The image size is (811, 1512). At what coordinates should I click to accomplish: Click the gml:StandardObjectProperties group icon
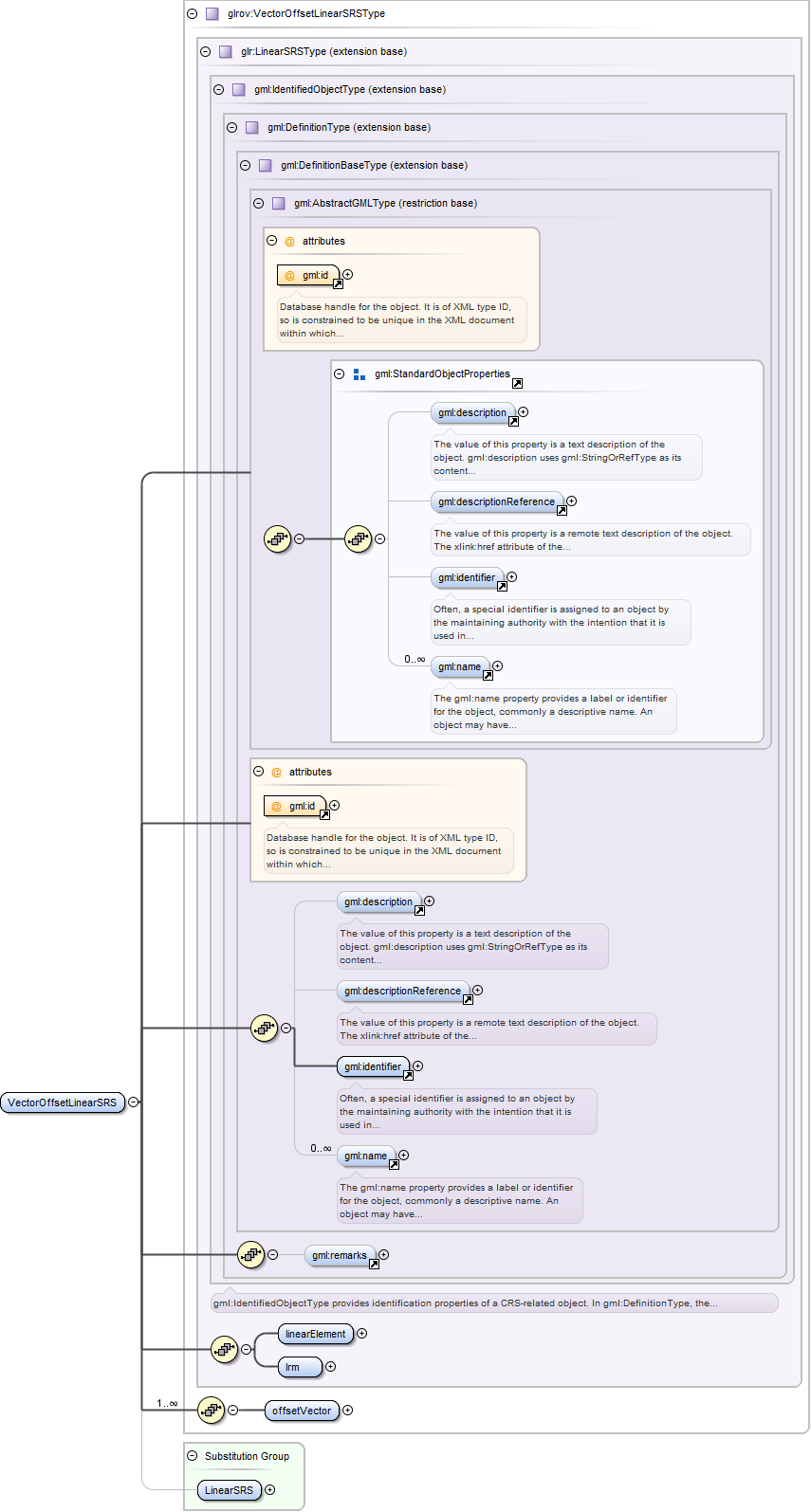[x=359, y=374]
